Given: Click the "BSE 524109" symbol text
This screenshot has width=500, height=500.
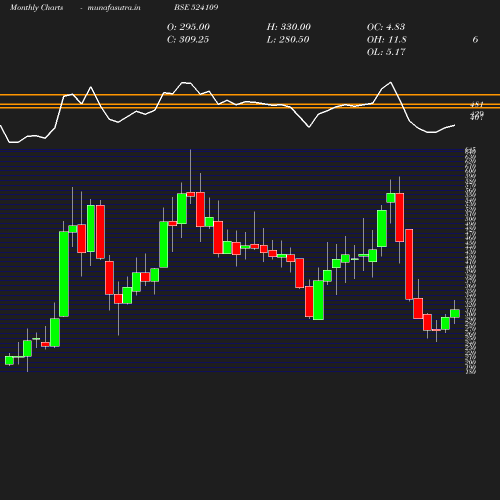Looking at the screenshot, I should tap(196, 7).
